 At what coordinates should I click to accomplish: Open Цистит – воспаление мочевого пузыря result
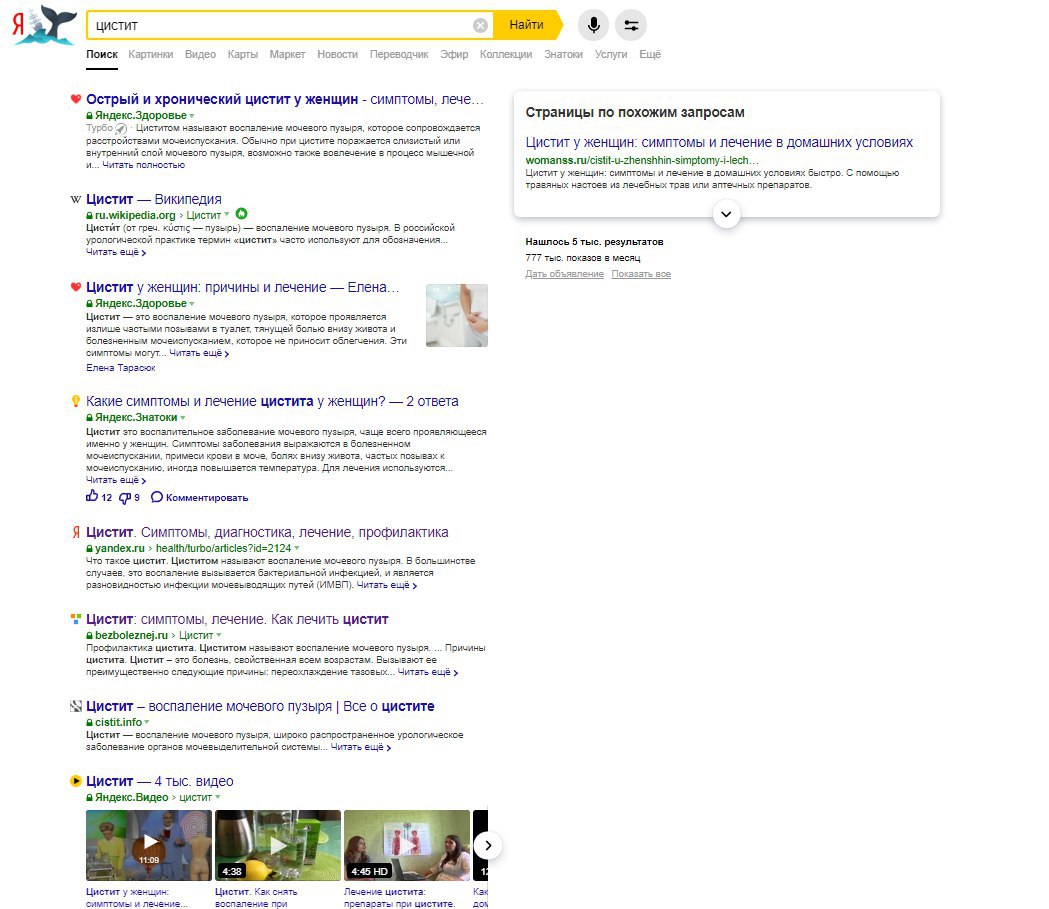pyautogui.click(x=260, y=706)
